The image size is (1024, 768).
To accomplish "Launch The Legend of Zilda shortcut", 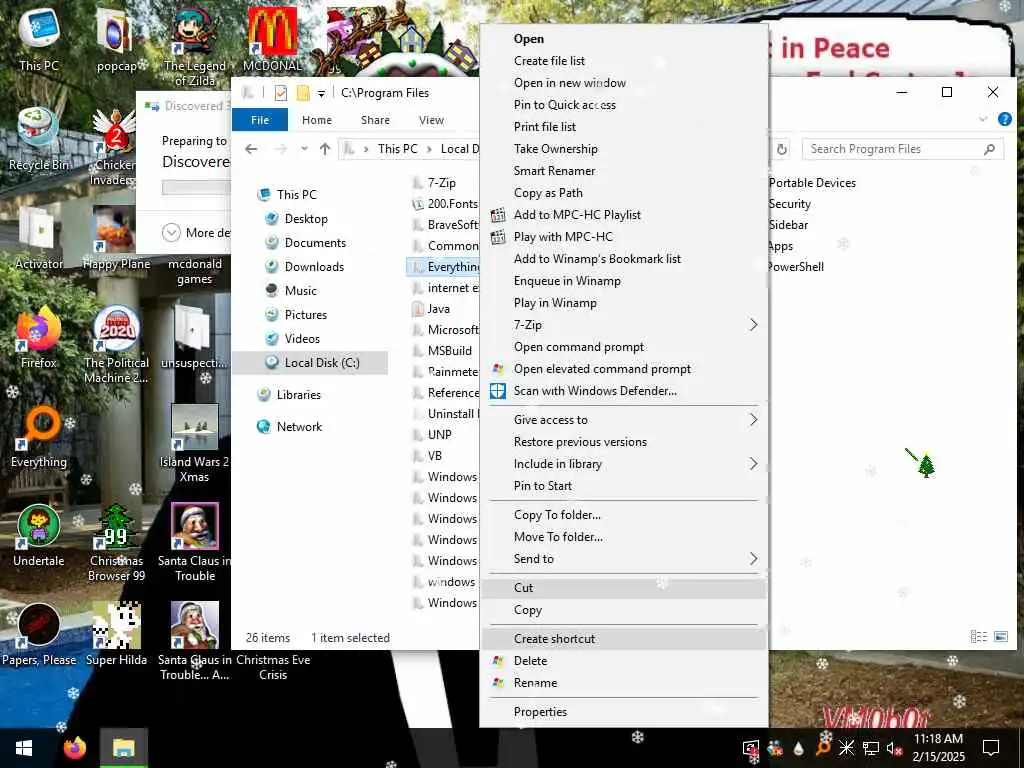I will click(195, 46).
